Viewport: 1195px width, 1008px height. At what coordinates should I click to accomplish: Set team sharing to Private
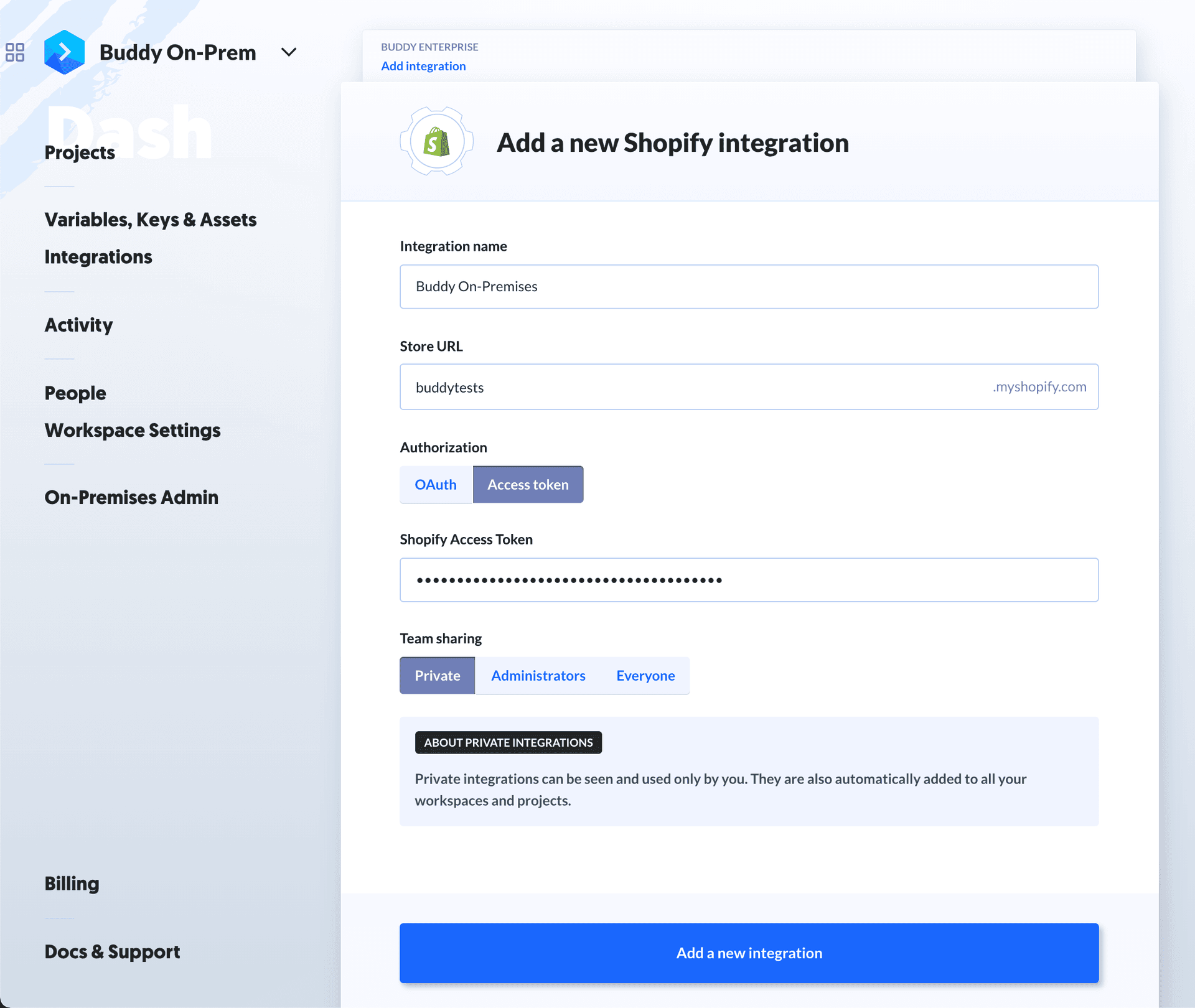(437, 676)
